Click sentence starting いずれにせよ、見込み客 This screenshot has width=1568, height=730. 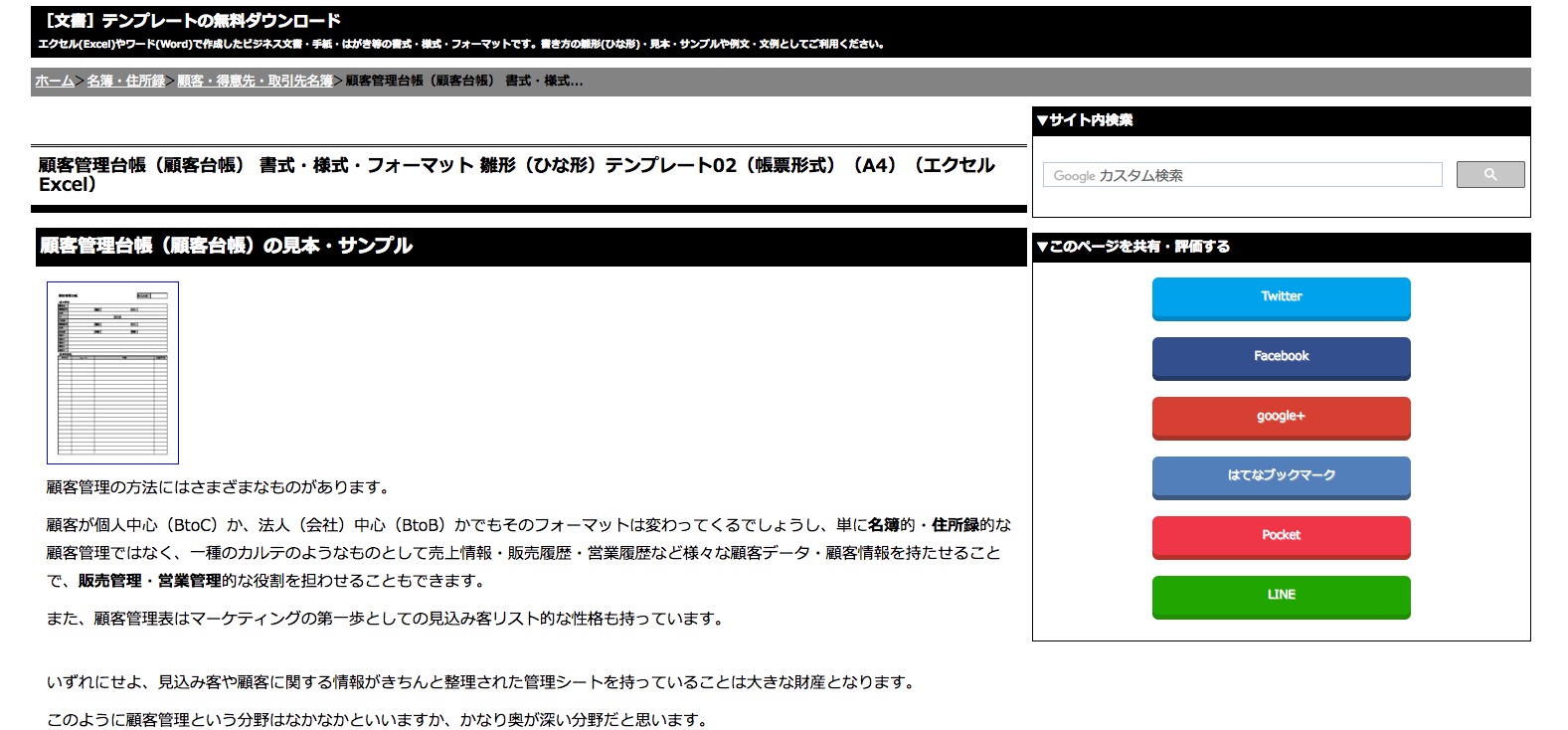point(483,682)
